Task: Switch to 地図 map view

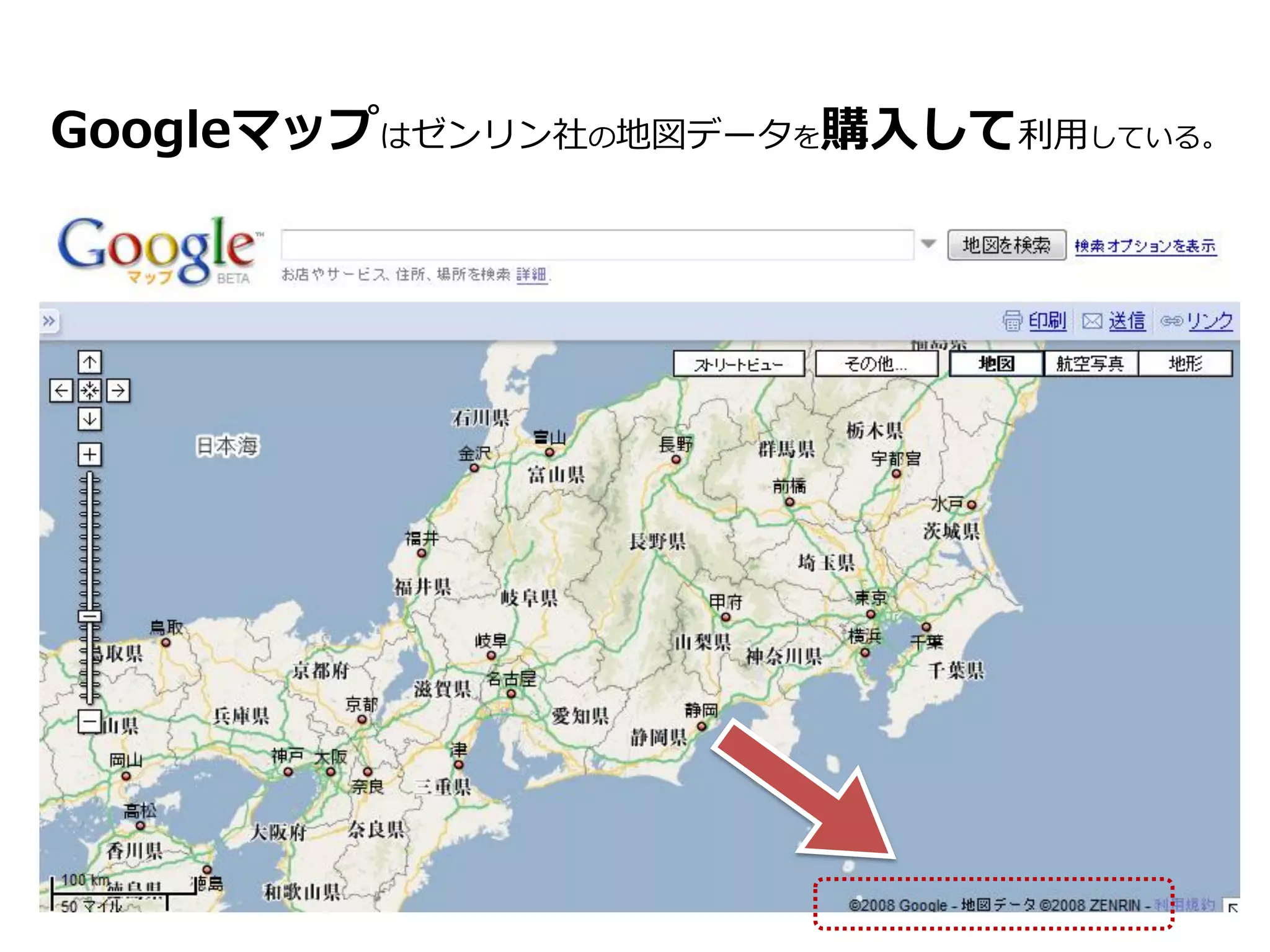Action: (996, 364)
